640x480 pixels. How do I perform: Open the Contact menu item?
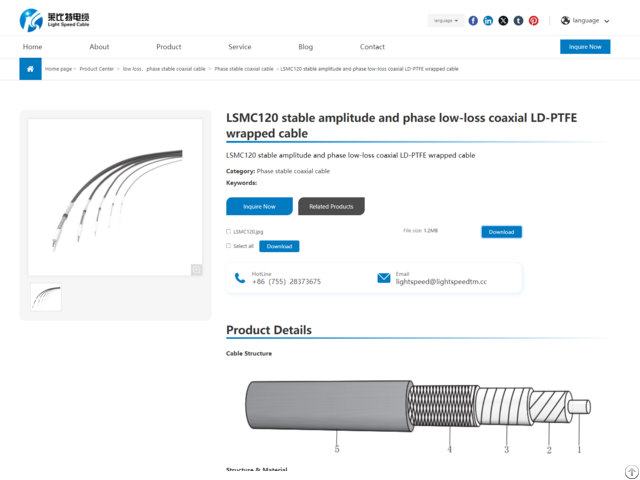[372, 47]
